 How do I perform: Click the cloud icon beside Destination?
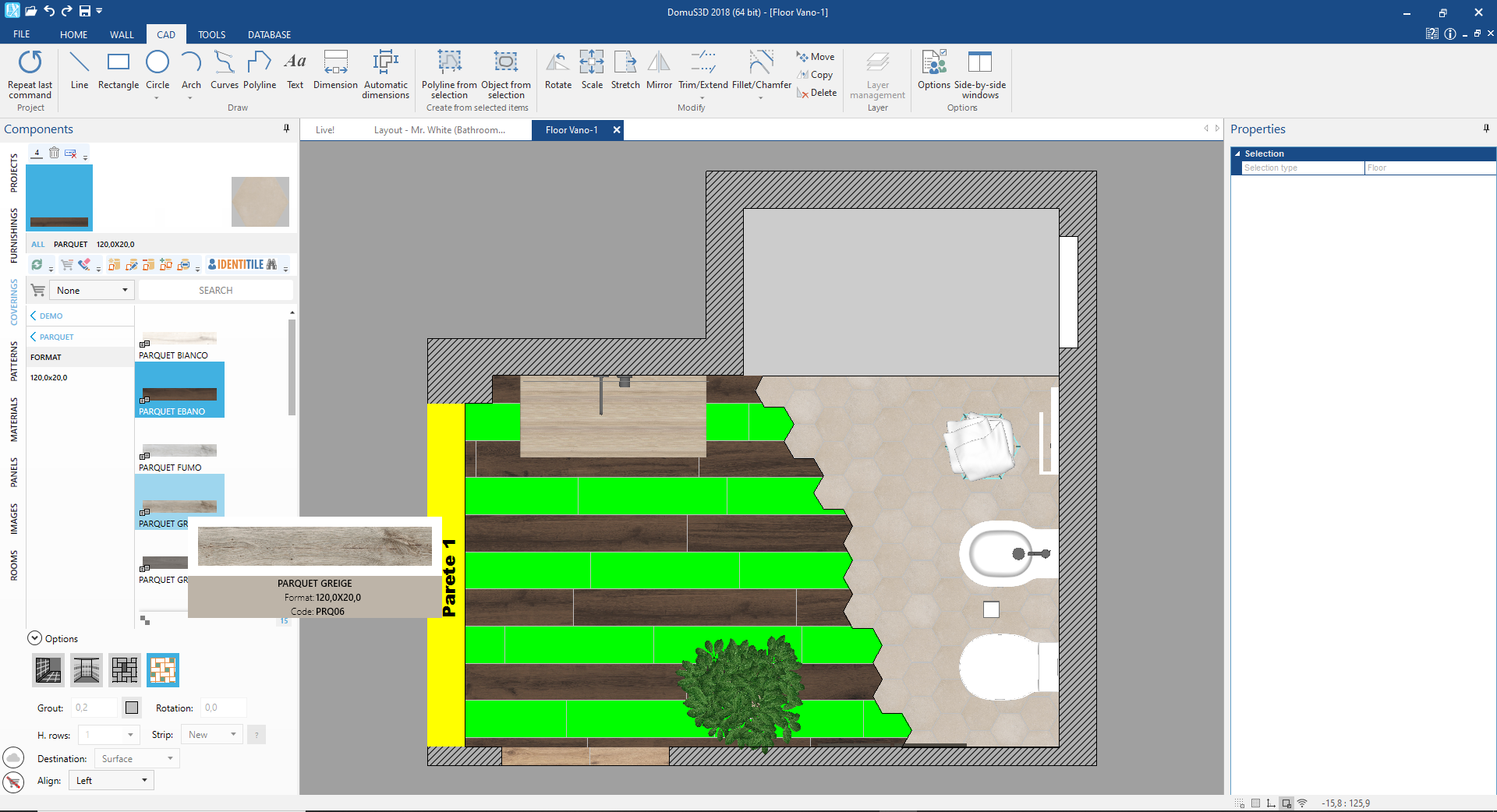click(13, 757)
